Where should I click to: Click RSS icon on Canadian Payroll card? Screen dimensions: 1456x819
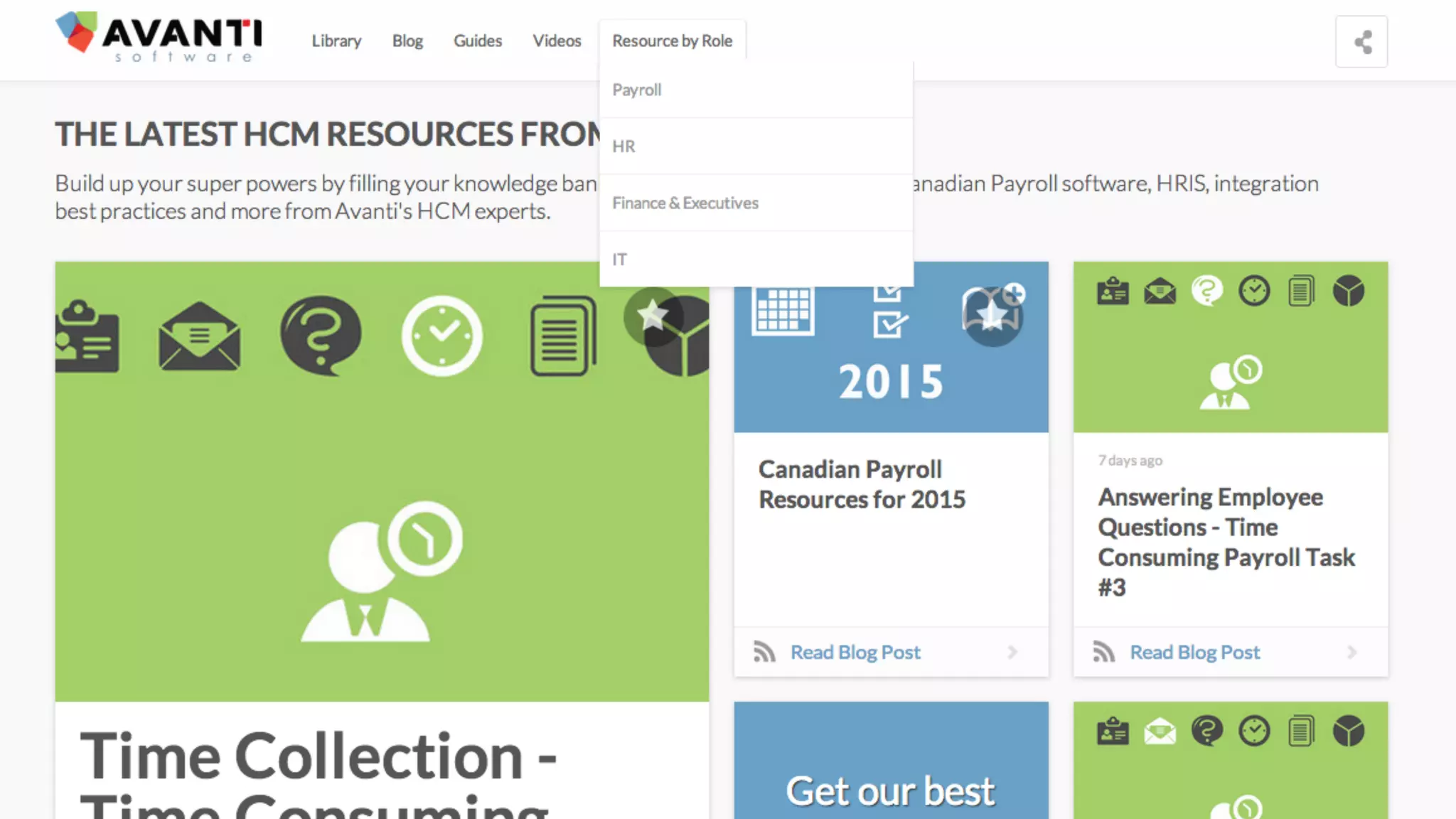(x=764, y=652)
